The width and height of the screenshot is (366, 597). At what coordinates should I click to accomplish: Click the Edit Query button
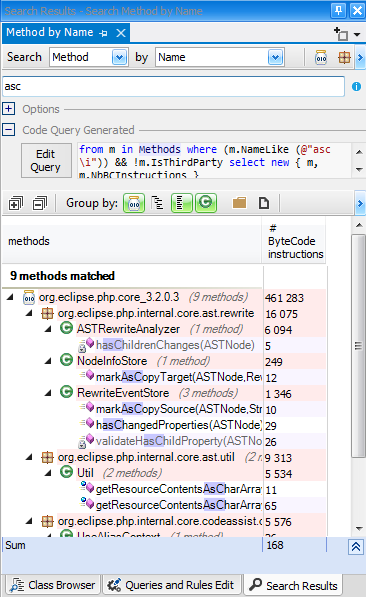[46, 160]
